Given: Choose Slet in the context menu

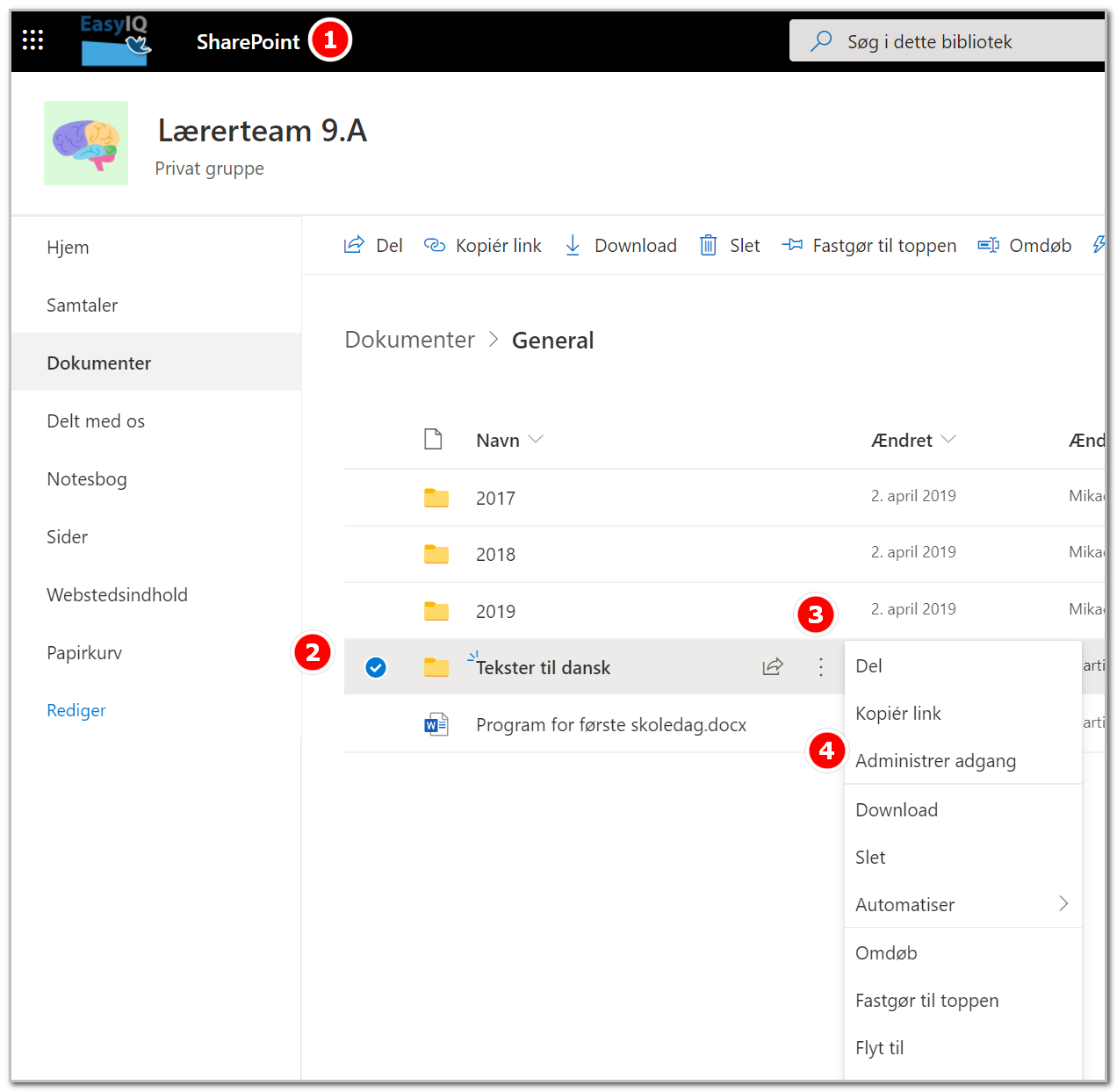Looking at the screenshot, I should click(963, 858).
